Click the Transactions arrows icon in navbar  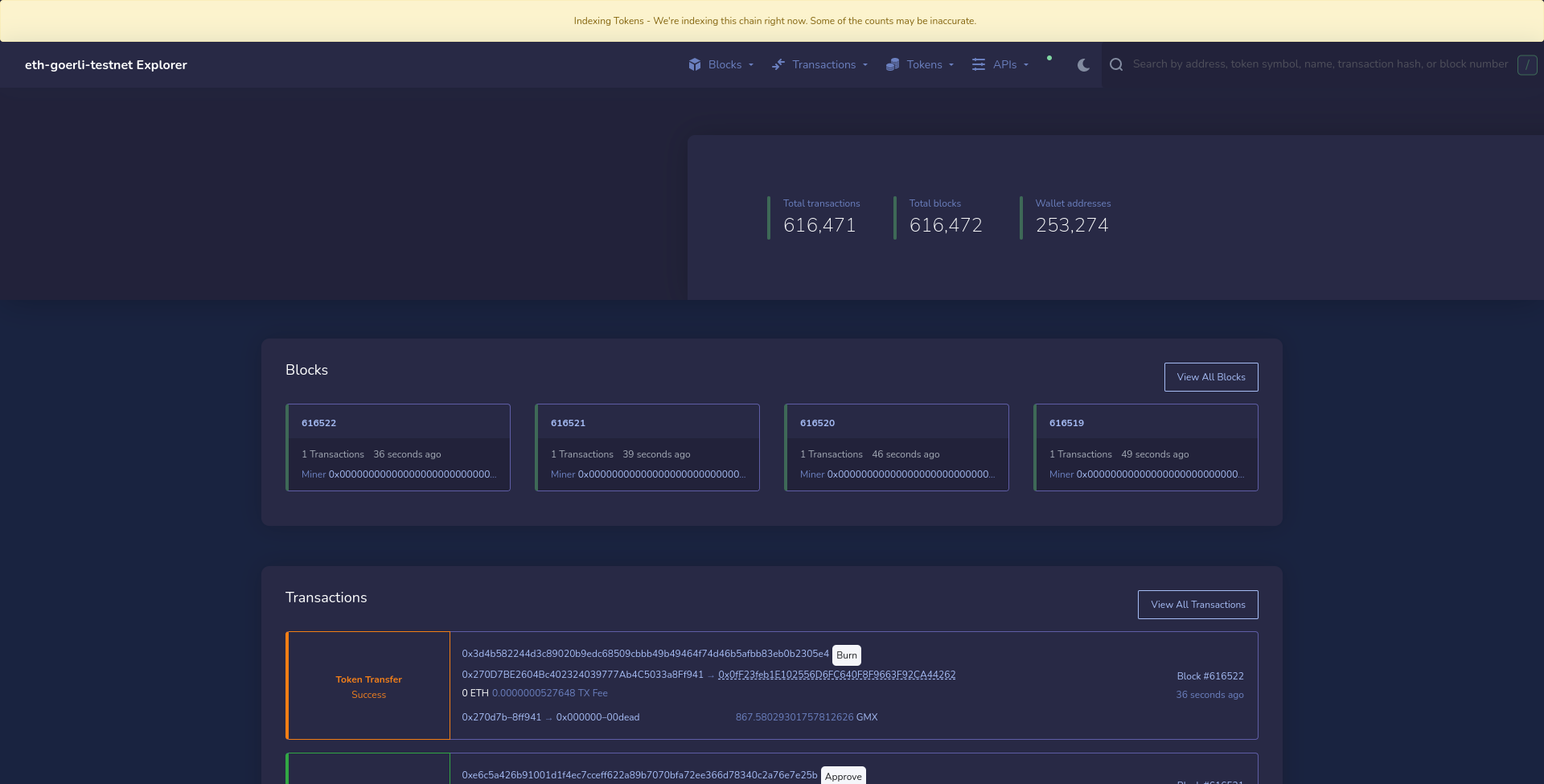(x=778, y=64)
